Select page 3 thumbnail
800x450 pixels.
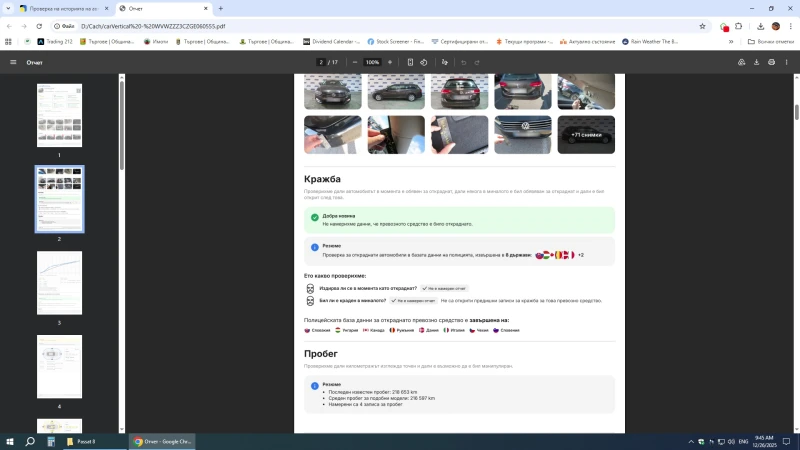(x=59, y=283)
